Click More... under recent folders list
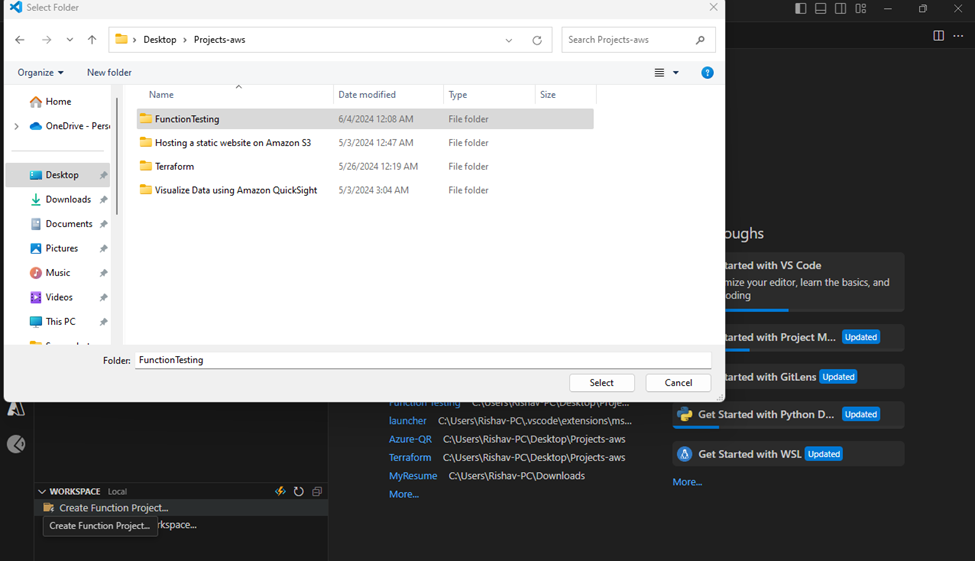The image size is (975, 561). click(x=404, y=494)
